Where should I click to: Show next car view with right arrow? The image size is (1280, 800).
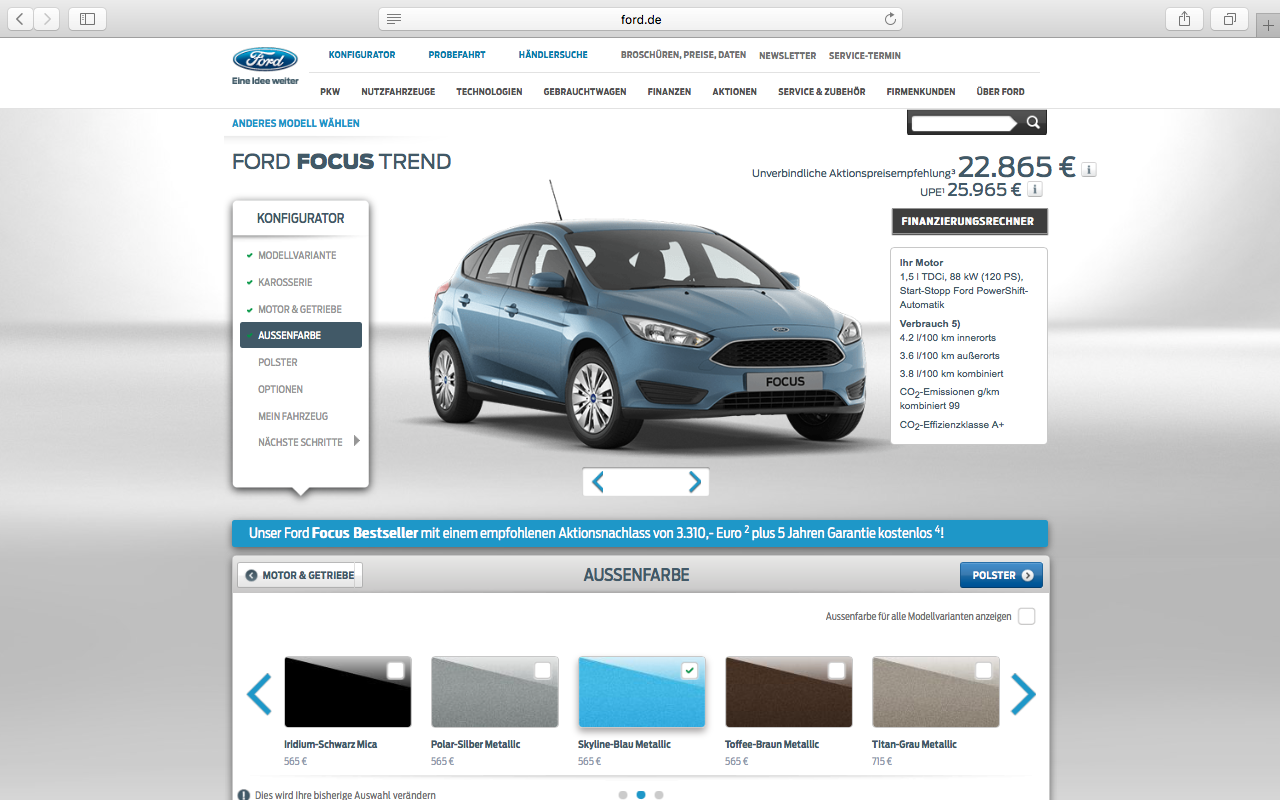pyautogui.click(x=695, y=482)
